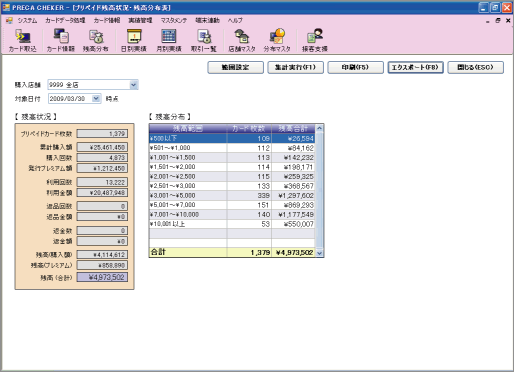514x372 pixels.
Task: Expand the 対象日付 date picker dropdown
Action: [x=96, y=98]
